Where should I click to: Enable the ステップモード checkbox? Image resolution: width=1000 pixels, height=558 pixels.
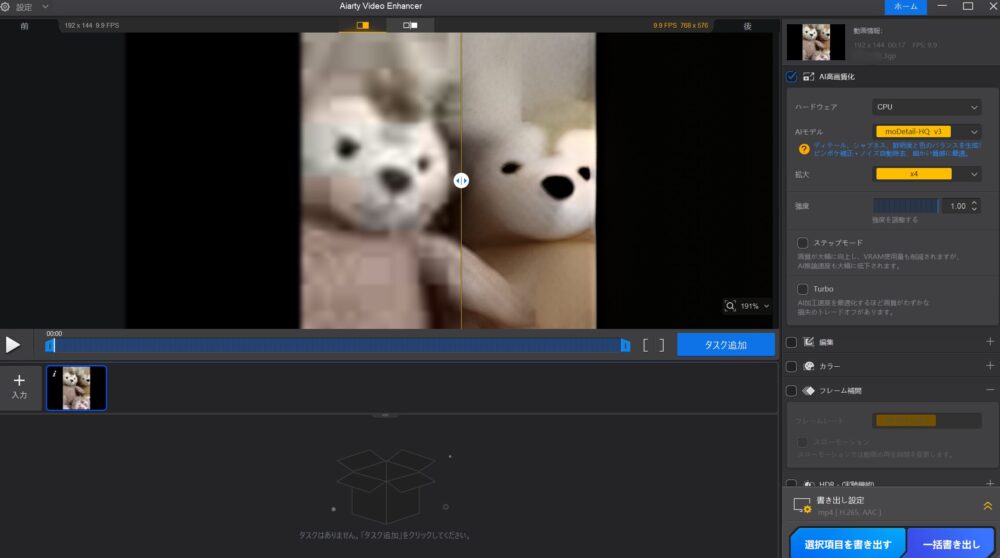point(802,242)
